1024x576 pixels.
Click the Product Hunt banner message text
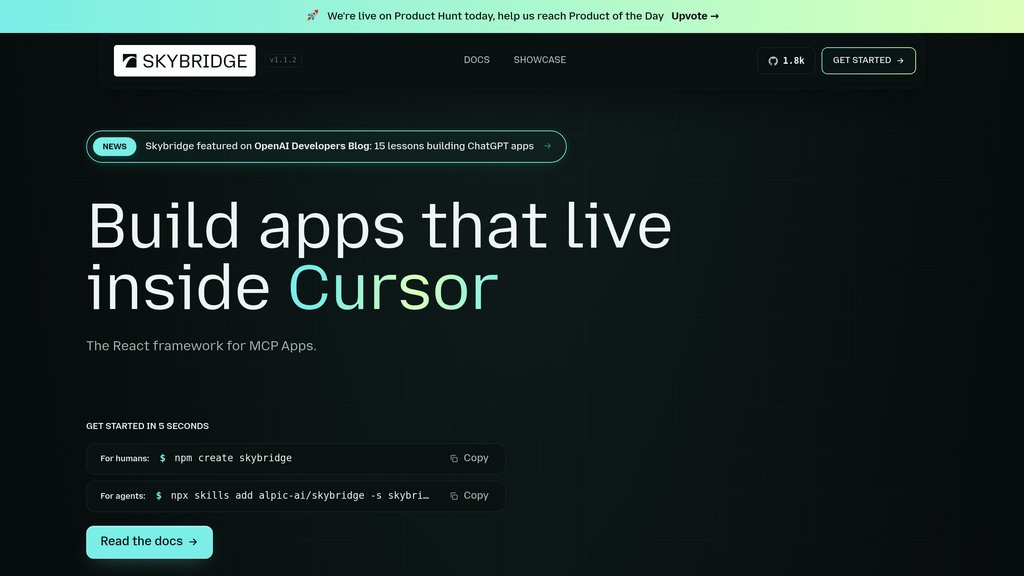click(x=495, y=16)
